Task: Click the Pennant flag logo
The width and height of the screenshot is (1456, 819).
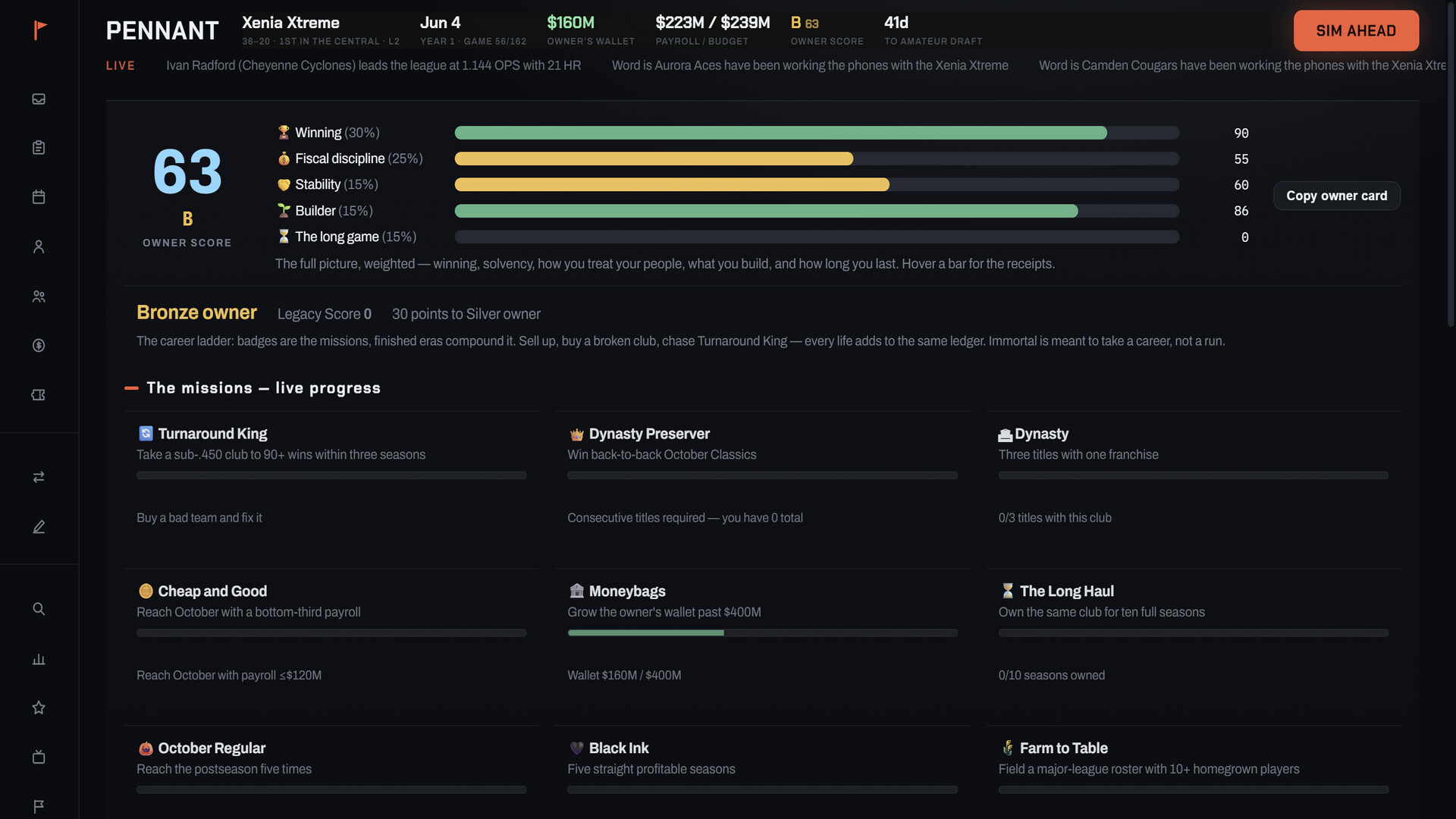Action: click(40, 30)
